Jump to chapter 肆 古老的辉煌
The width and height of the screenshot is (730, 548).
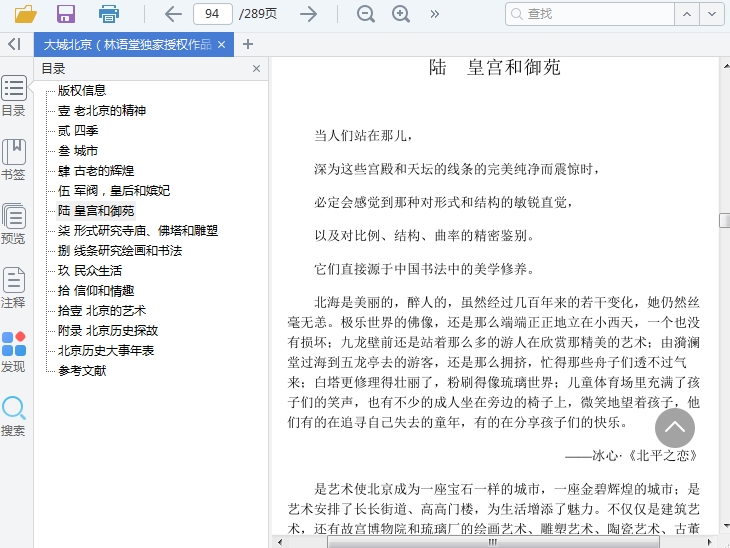(96, 170)
